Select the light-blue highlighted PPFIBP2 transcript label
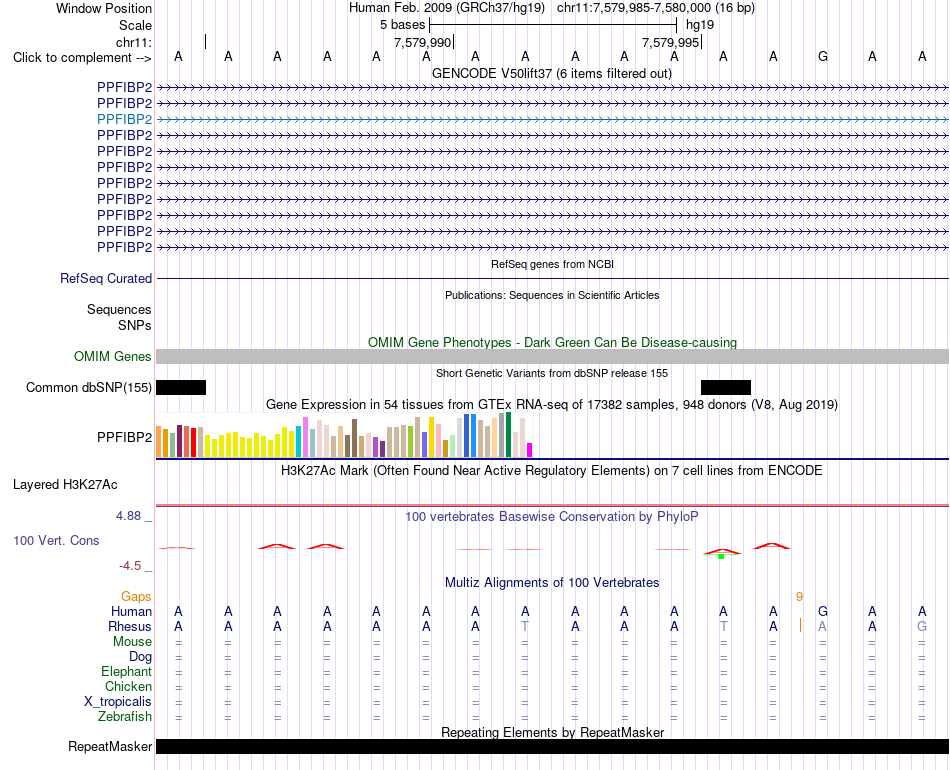Image resolution: width=950 pixels, height=770 pixels. click(124, 119)
